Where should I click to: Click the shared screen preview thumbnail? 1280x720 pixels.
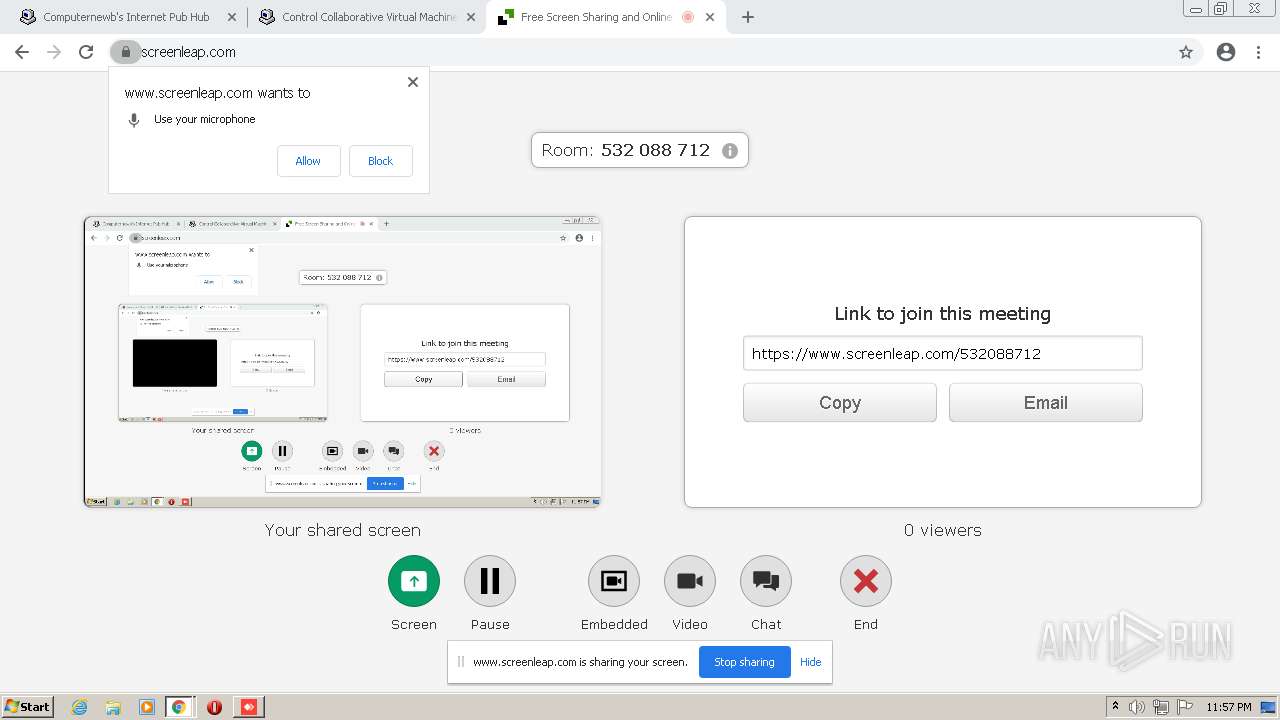[x=342, y=362]
